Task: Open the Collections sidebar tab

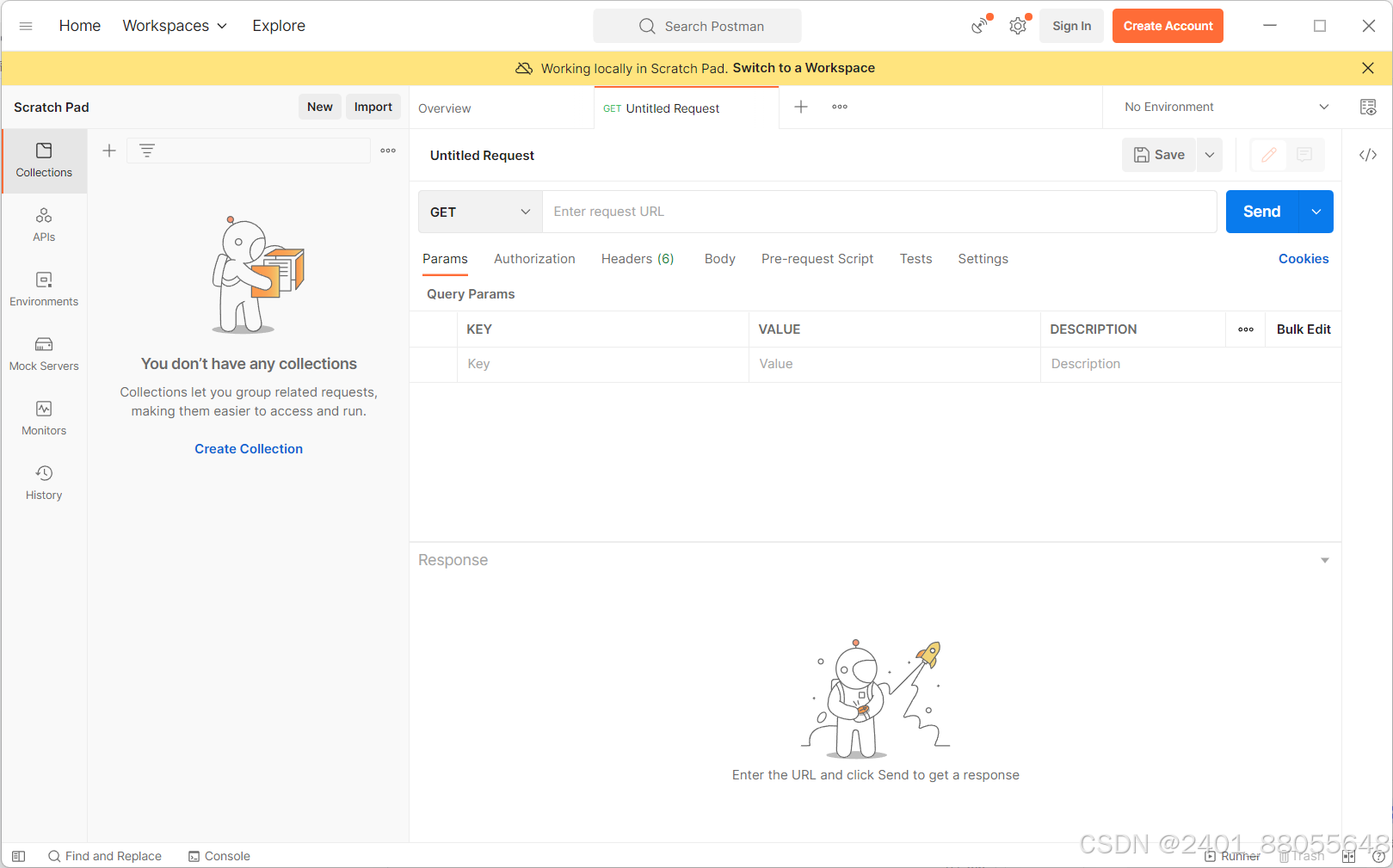Action: [x=44, y=161]
